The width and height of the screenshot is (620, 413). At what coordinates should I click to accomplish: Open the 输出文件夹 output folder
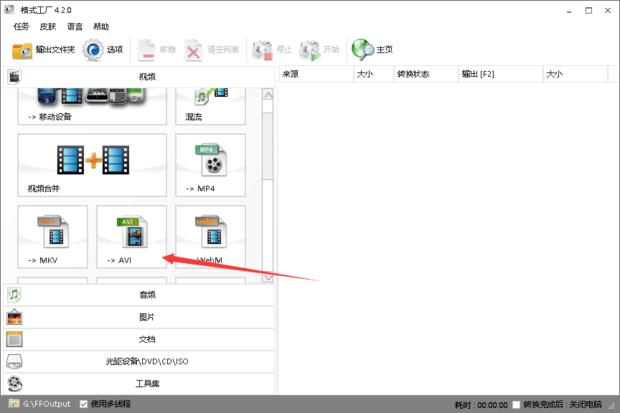pos(43,49)
